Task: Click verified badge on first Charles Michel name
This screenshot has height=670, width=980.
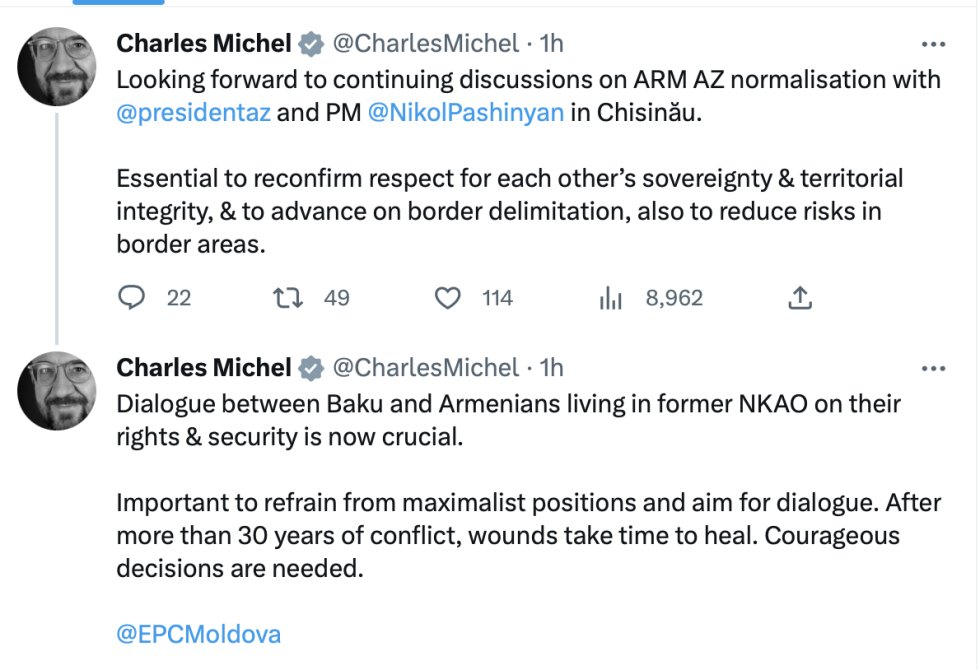Action: (311, 44)
